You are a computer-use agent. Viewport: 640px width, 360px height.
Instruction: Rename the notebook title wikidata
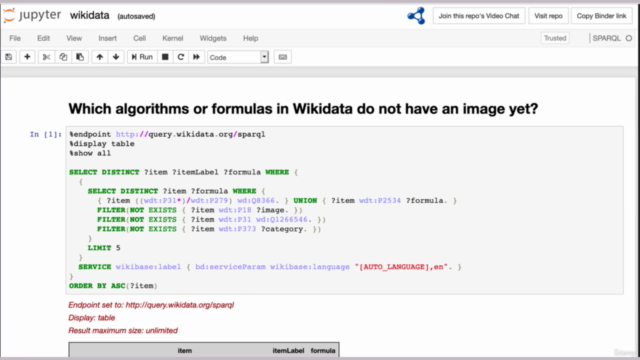89,16
